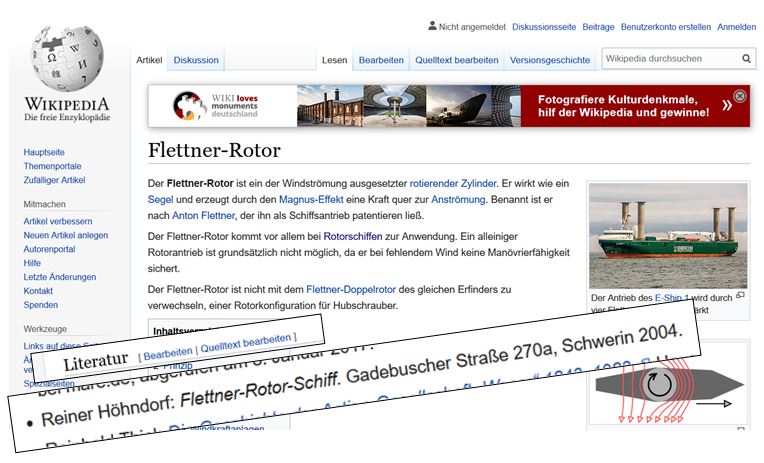The image size is (764, 463).
Task: Switch to the Diskussion tab
Action: point(196,60)
